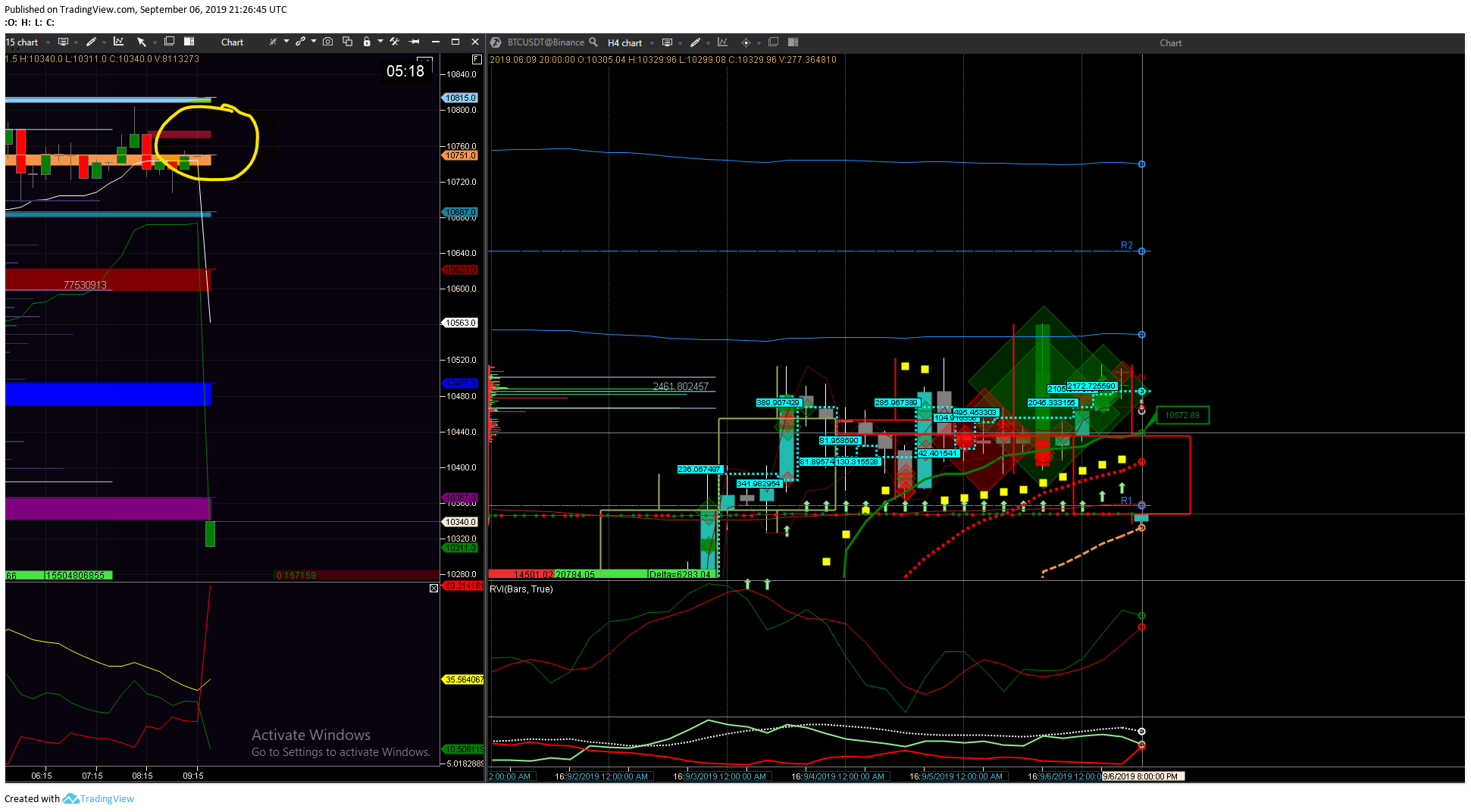Viewport: 1471px width, 812px height.
Task: Select the crosshair target tool in the H4 chart
Action: 746,42
